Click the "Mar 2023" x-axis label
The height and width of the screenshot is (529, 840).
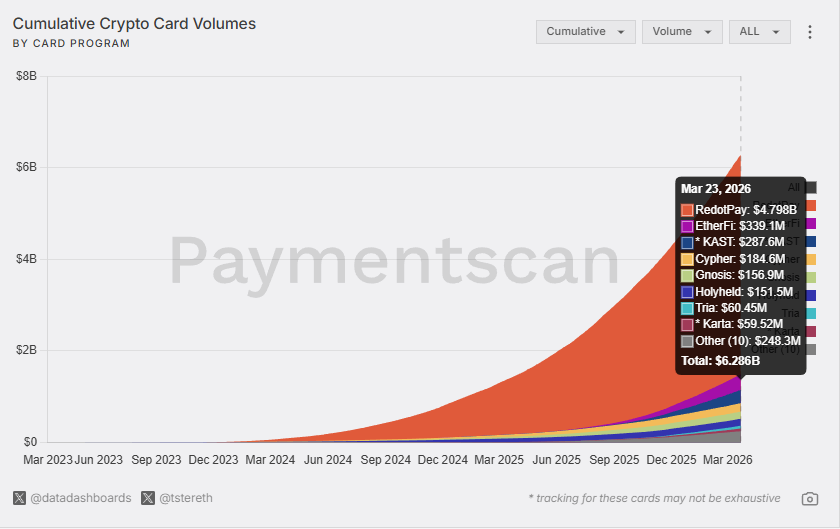(48, 460)
